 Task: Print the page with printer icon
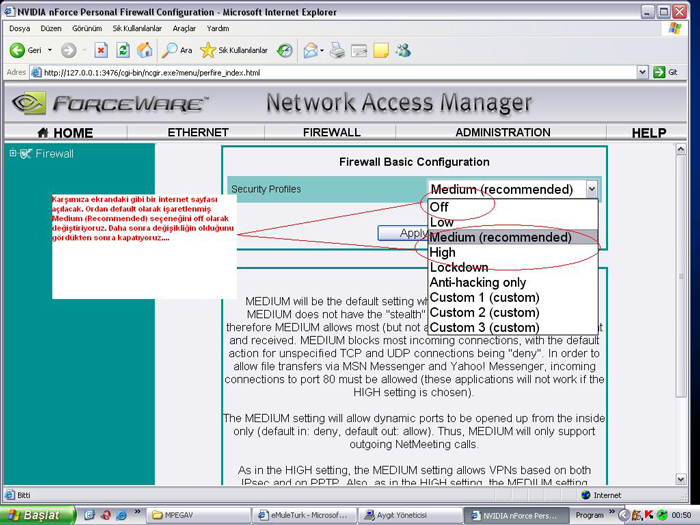[x=337, y=50]
